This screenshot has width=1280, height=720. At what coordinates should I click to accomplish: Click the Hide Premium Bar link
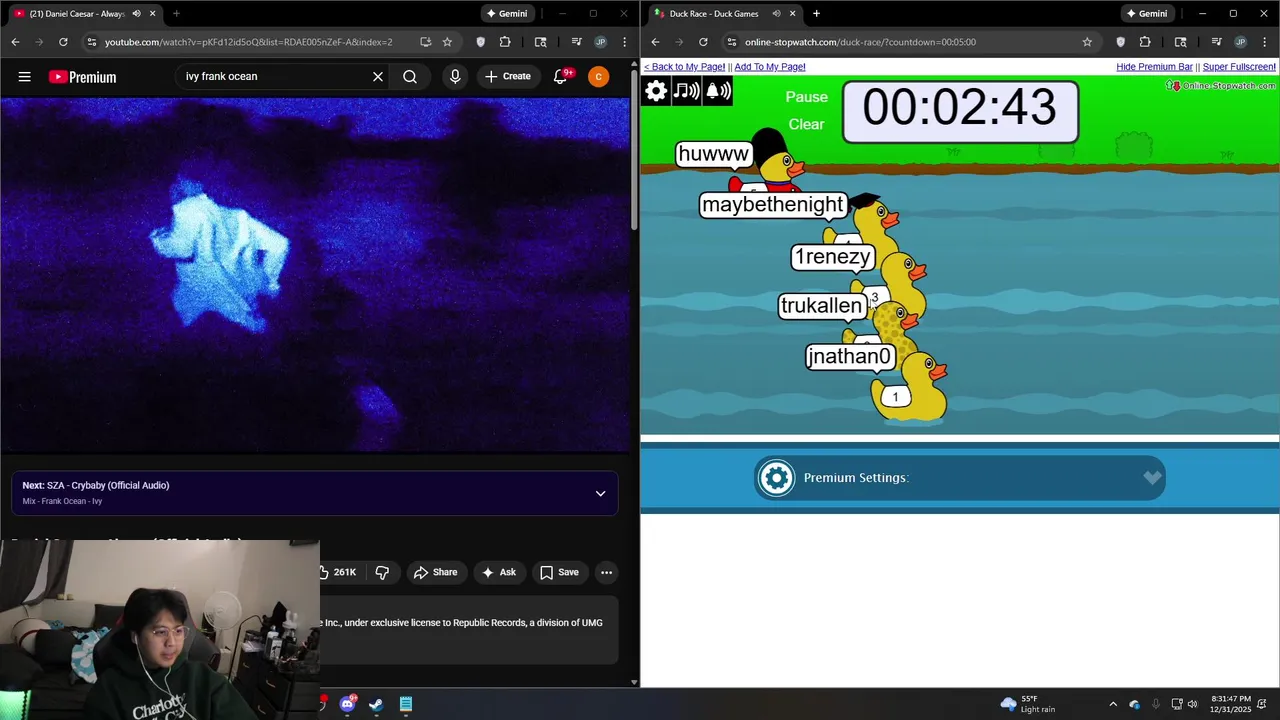[1154, 67]
